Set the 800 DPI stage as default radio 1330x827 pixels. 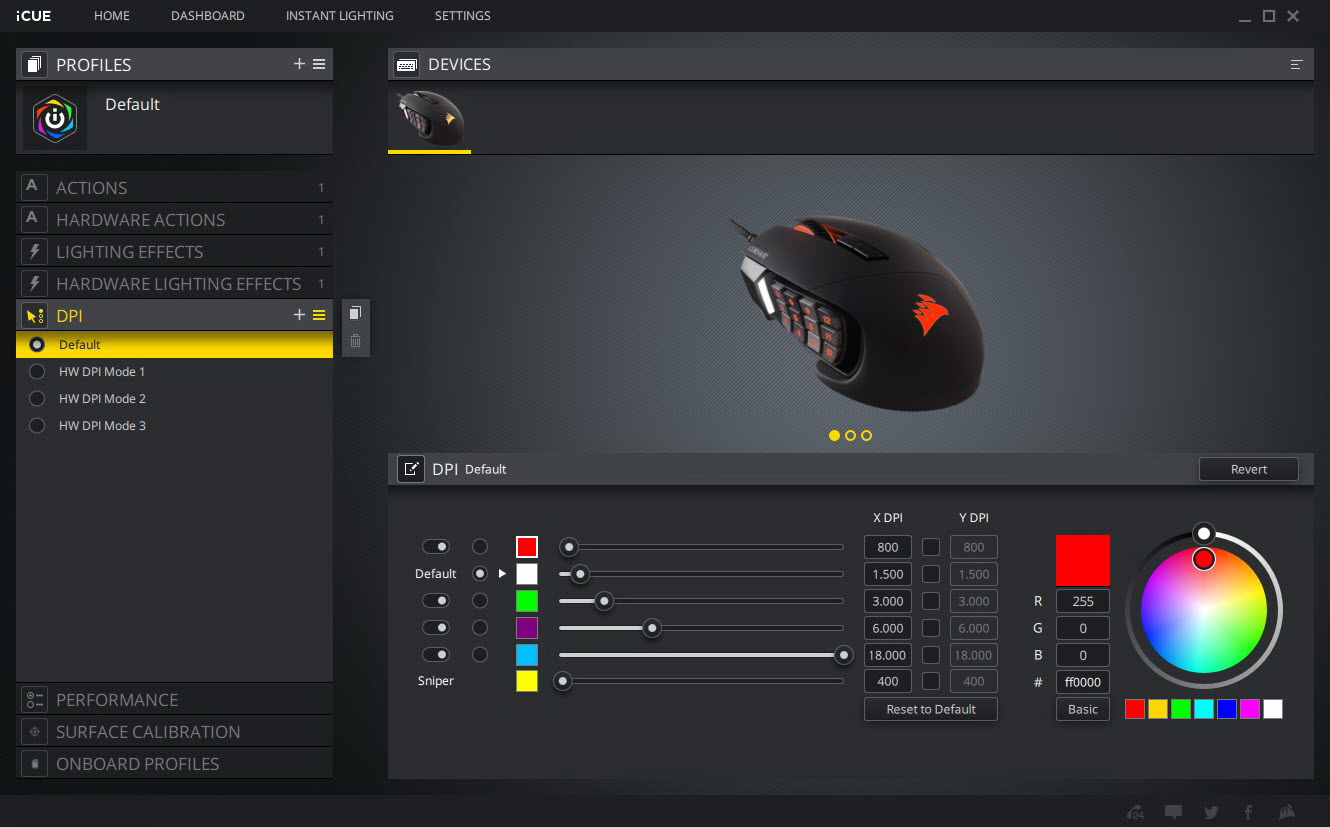(x=480, y=547)
